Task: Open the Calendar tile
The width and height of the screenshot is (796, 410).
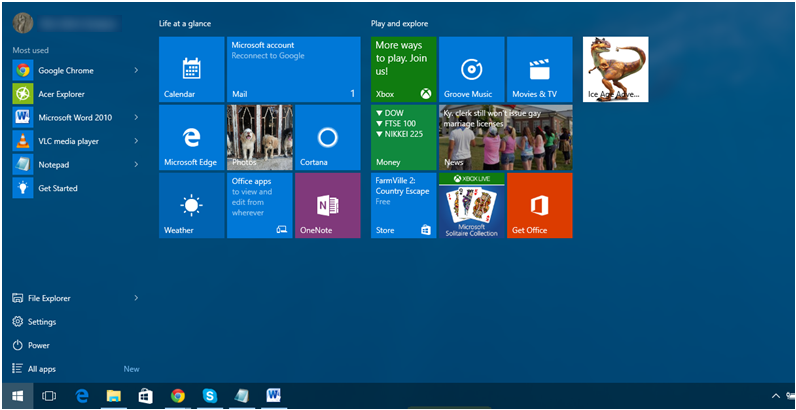Action: click(x=191, y=69)
